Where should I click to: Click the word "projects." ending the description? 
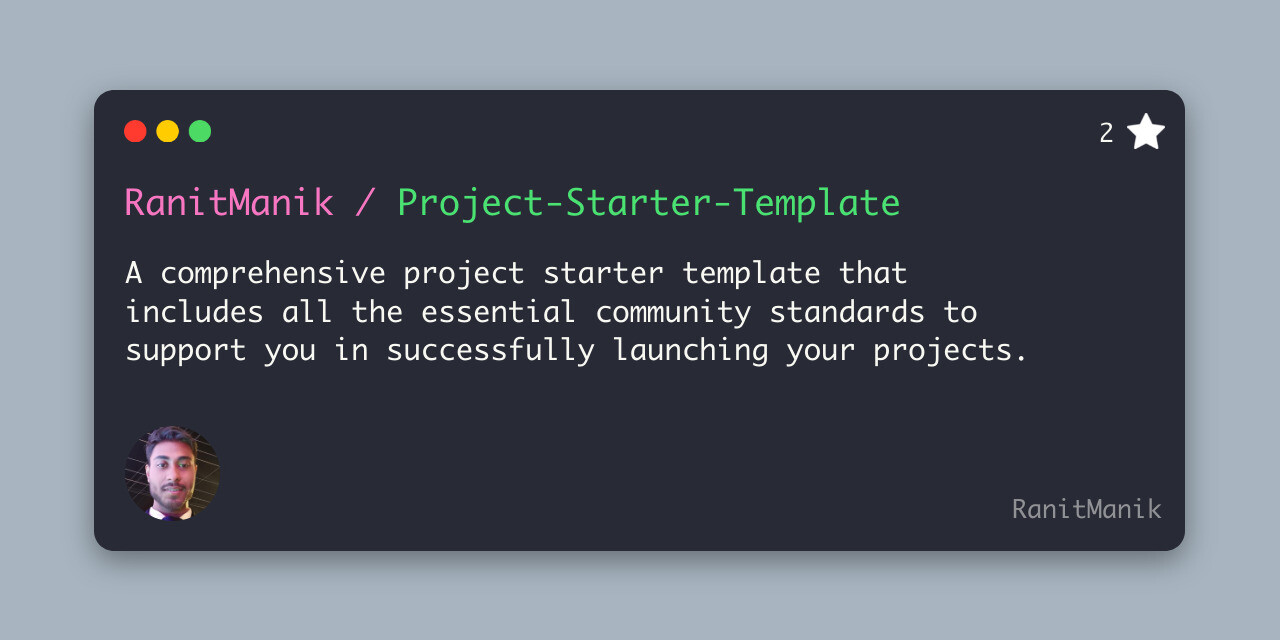point(951,350)
